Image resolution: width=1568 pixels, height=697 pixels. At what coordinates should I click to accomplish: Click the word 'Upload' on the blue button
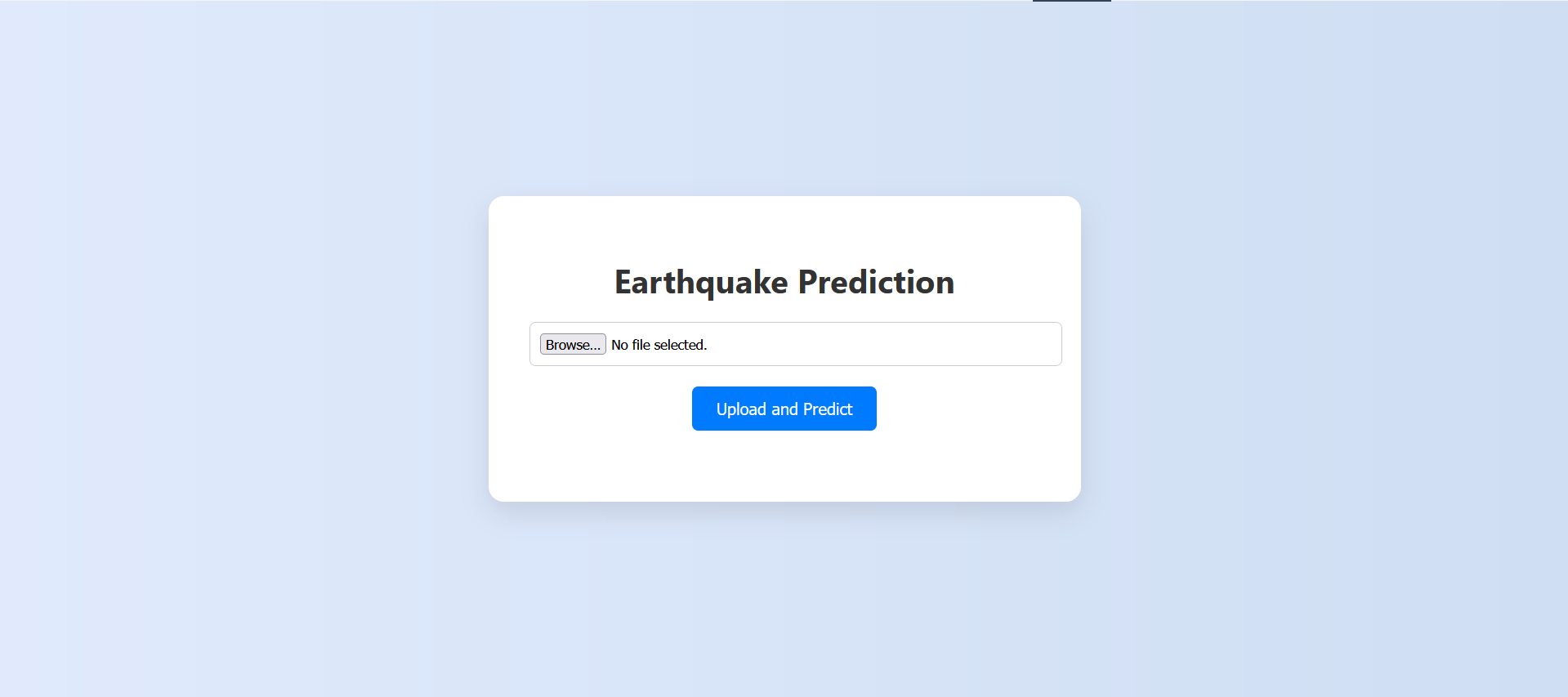[x=741, y=409]
